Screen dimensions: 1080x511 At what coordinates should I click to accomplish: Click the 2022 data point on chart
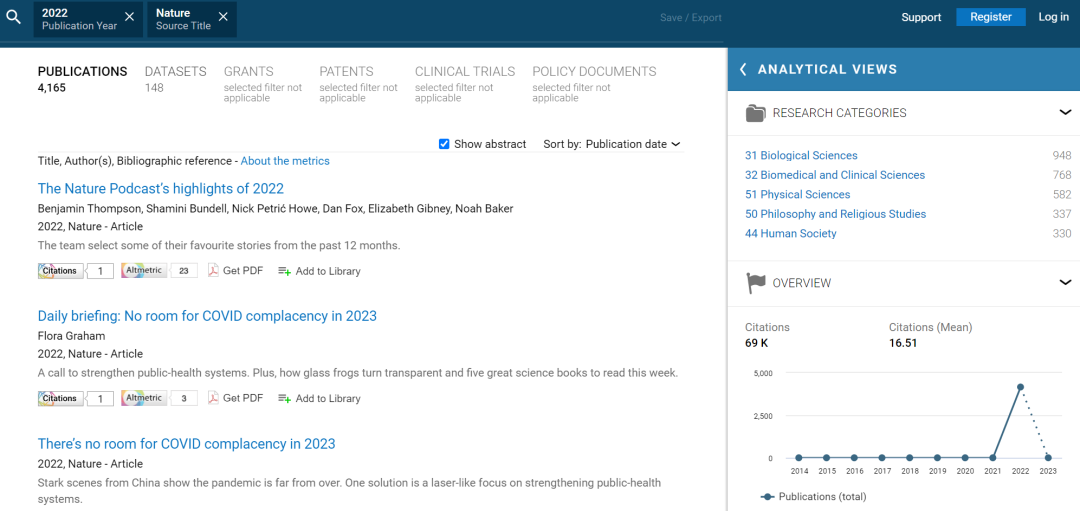click(x=1020, y=387)
